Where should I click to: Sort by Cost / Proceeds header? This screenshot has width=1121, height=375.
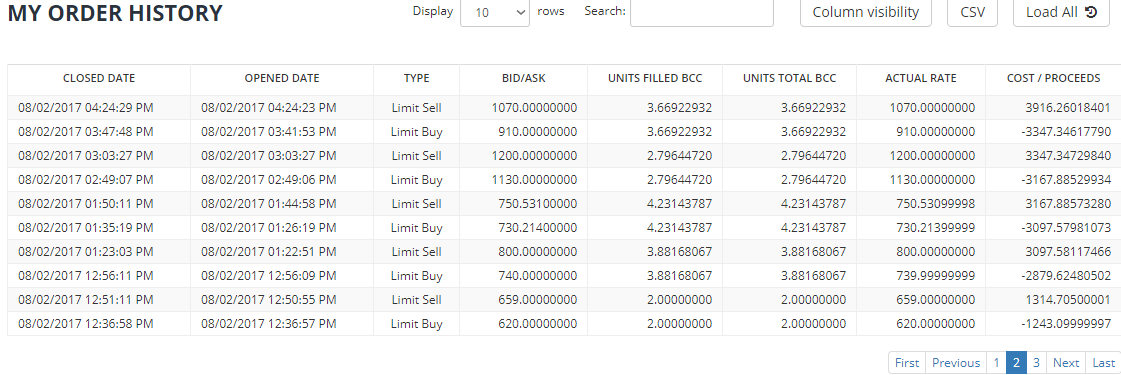tap(1053, 79)
